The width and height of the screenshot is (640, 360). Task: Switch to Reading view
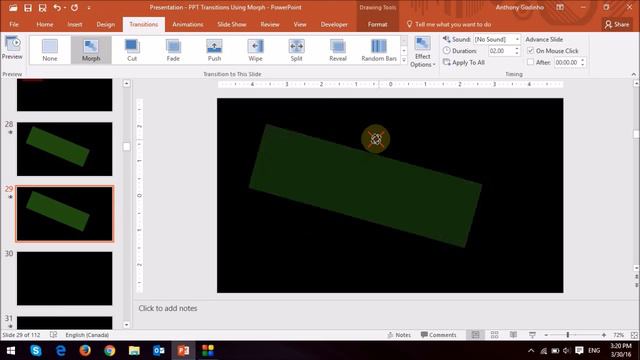513,335
